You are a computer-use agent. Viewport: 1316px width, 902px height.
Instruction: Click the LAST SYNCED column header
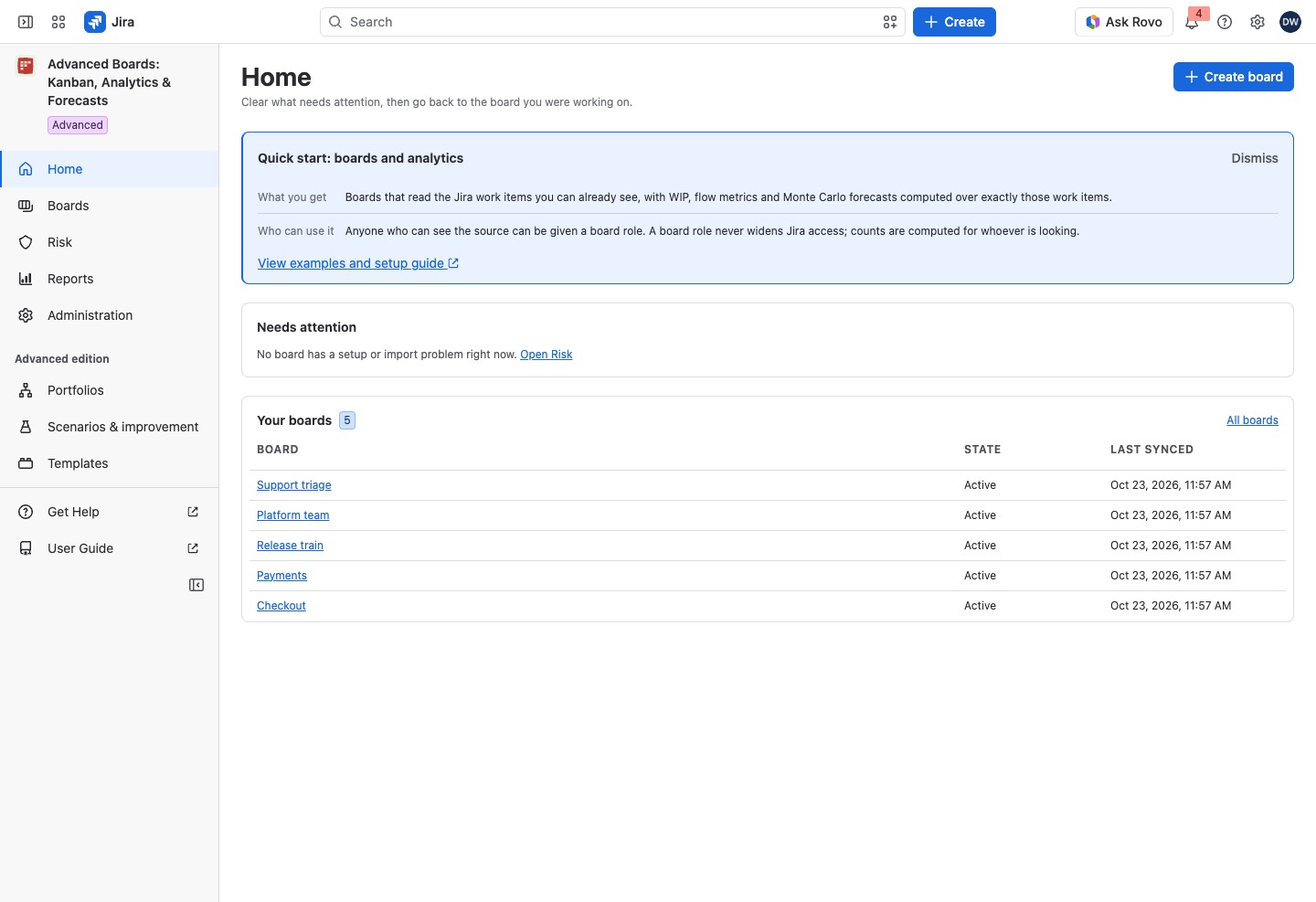pos(1151,450)
